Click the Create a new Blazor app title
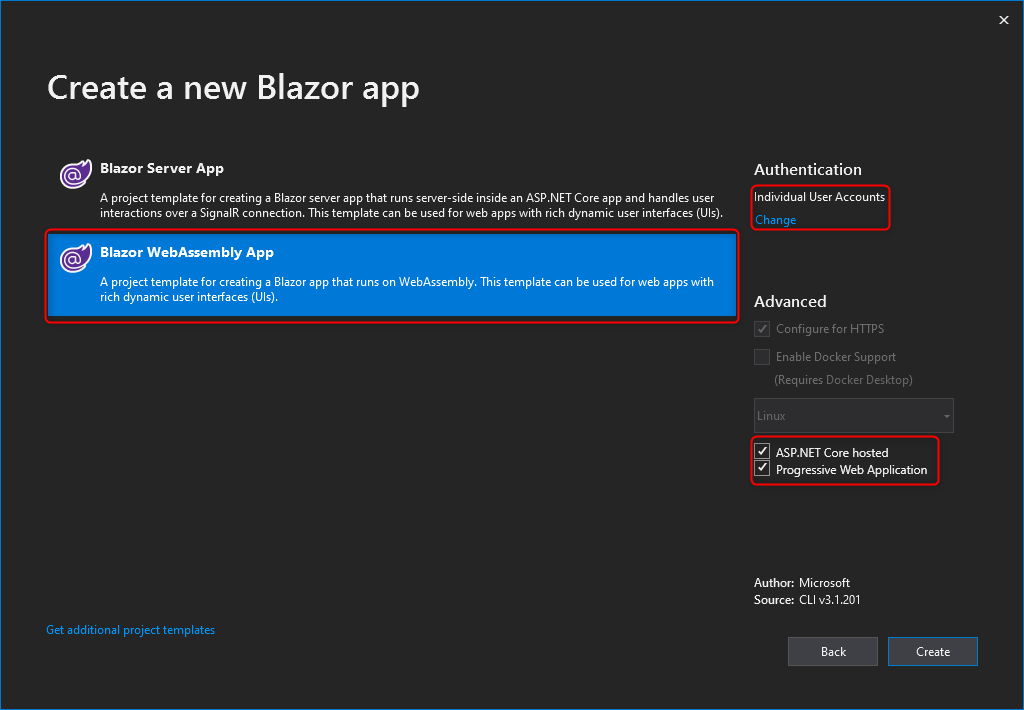This screenshot has height=710, width=1024. [233, 88]
